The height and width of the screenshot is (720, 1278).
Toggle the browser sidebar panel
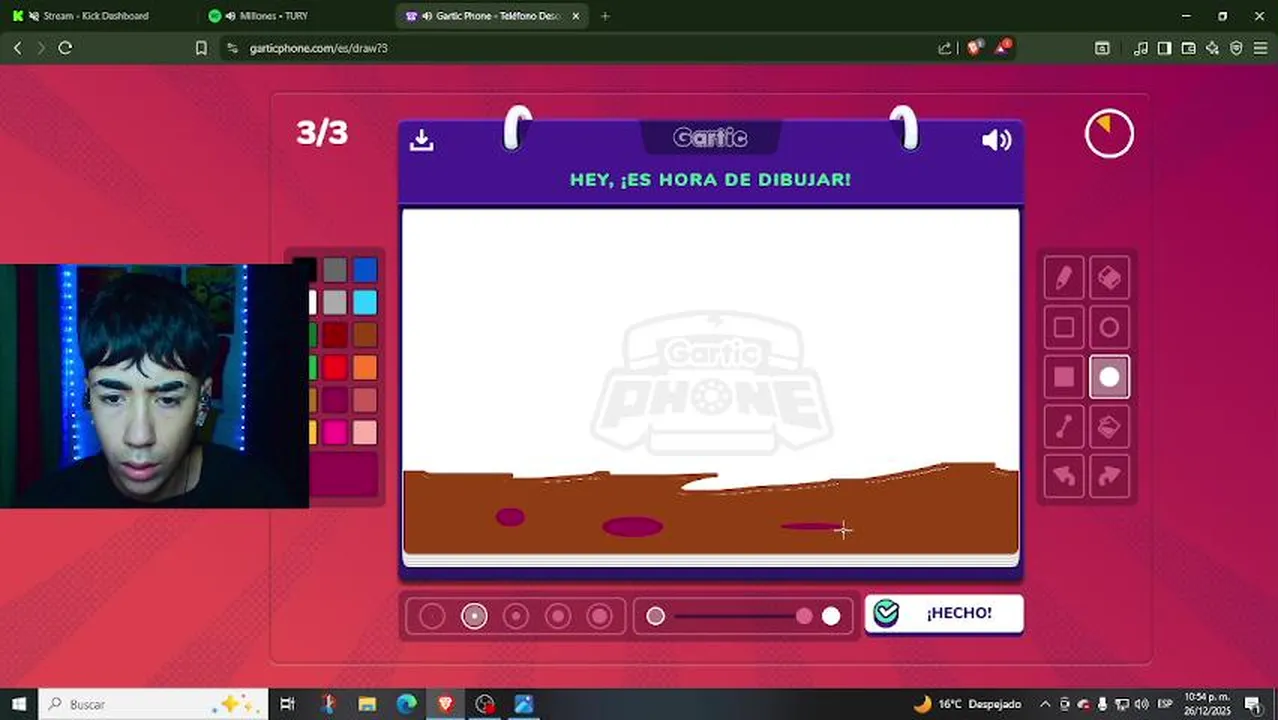coord(1164,48)
